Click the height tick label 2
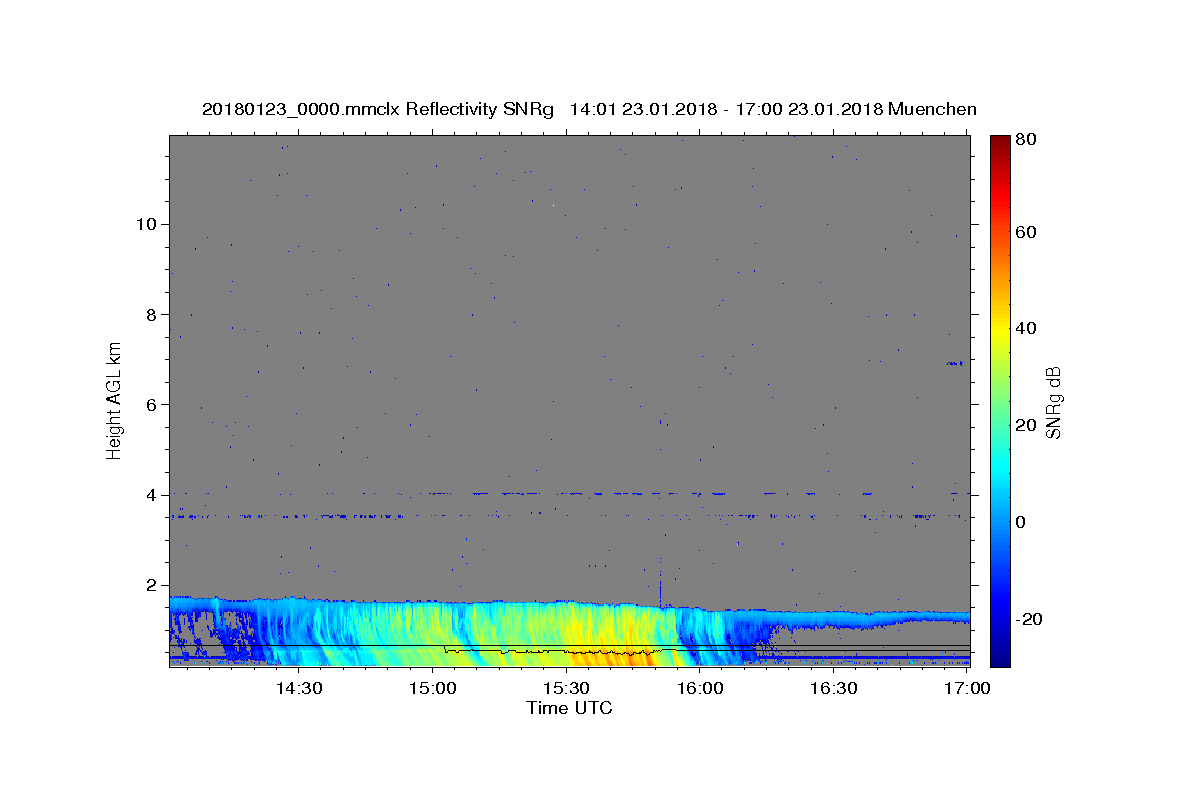The image size is (1200, 800). click(153, 586)
